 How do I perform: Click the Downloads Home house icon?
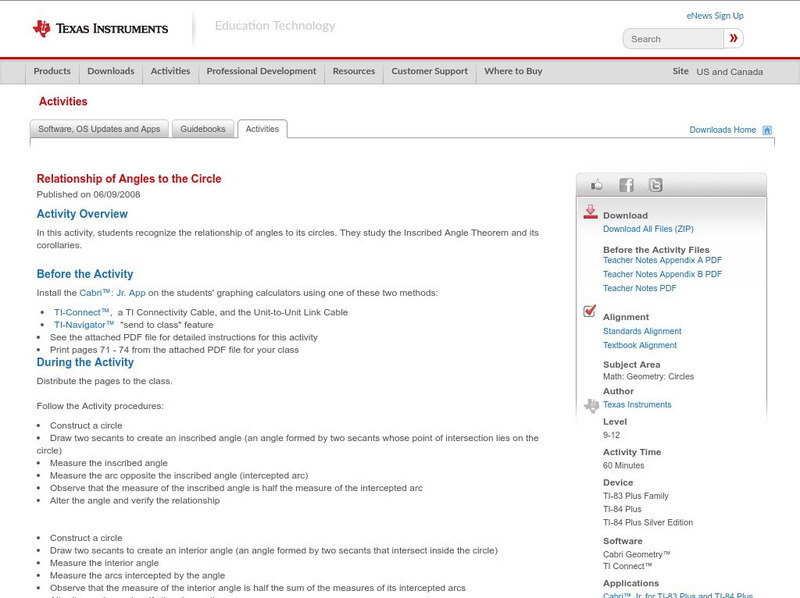click(x=767, y=130)
